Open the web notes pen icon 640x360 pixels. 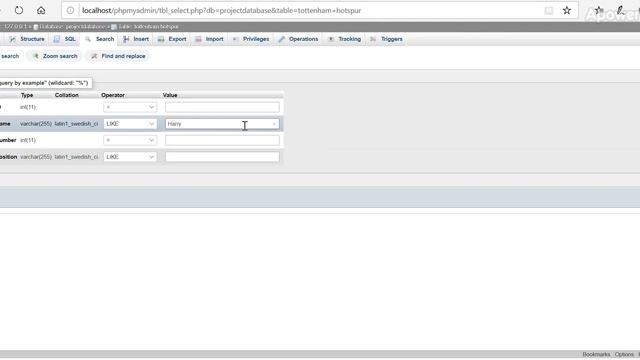click(x=620, y=11)
